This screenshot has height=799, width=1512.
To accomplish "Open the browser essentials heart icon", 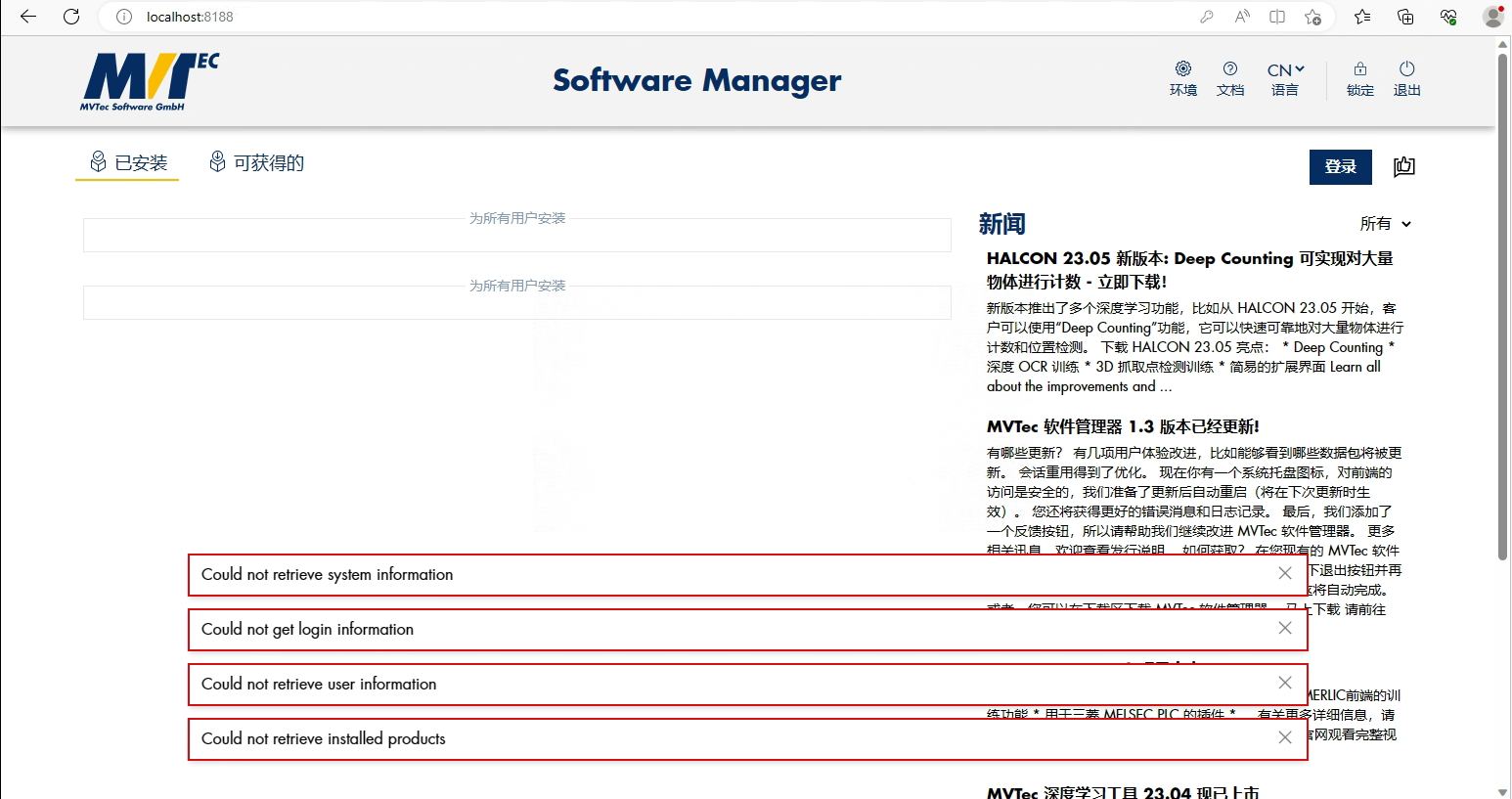I will [x=1448, y=17].
